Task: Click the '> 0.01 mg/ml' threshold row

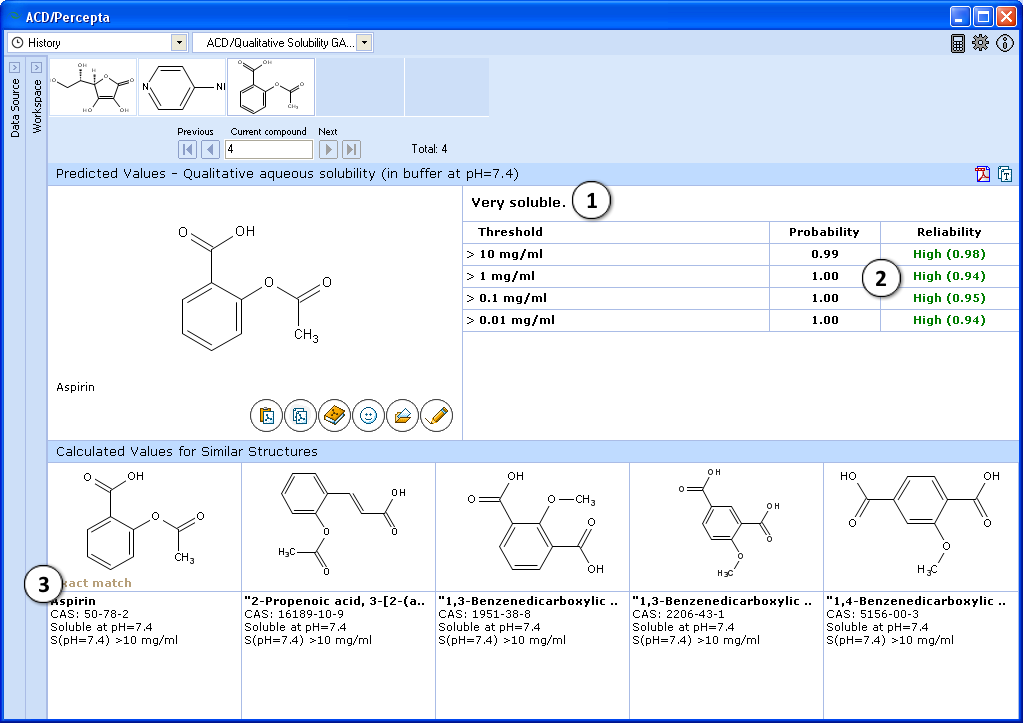Action: pyautogui.click(x=741, y=320)
